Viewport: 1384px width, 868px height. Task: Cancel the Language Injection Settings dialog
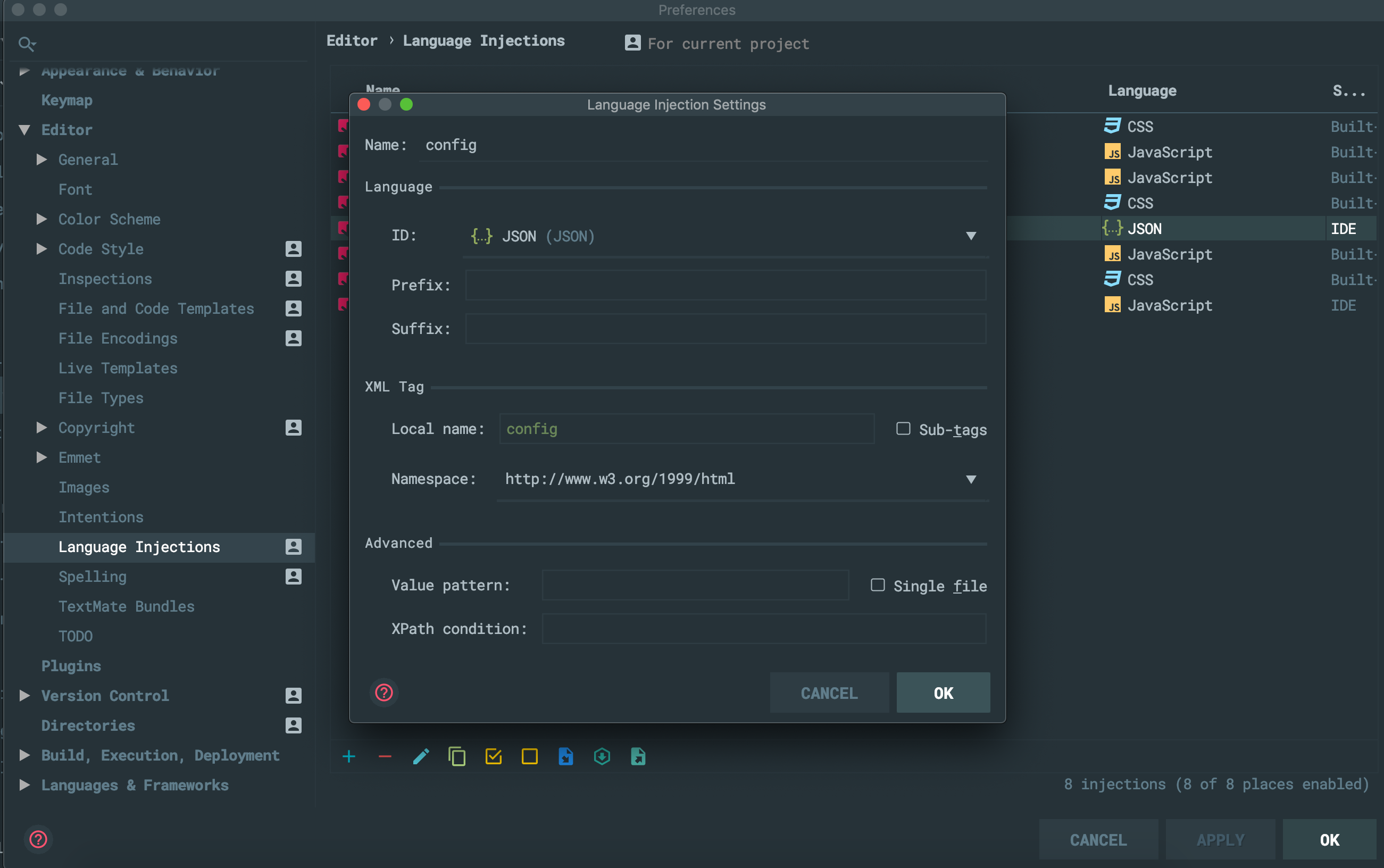[828, 692]
